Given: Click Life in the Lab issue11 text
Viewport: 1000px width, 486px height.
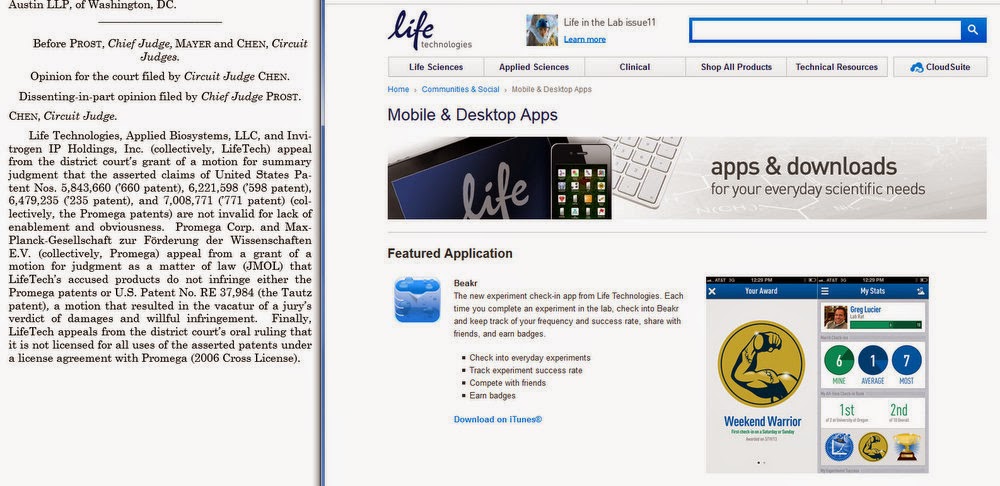Looking at the screenshot, I should coord(610,22).
